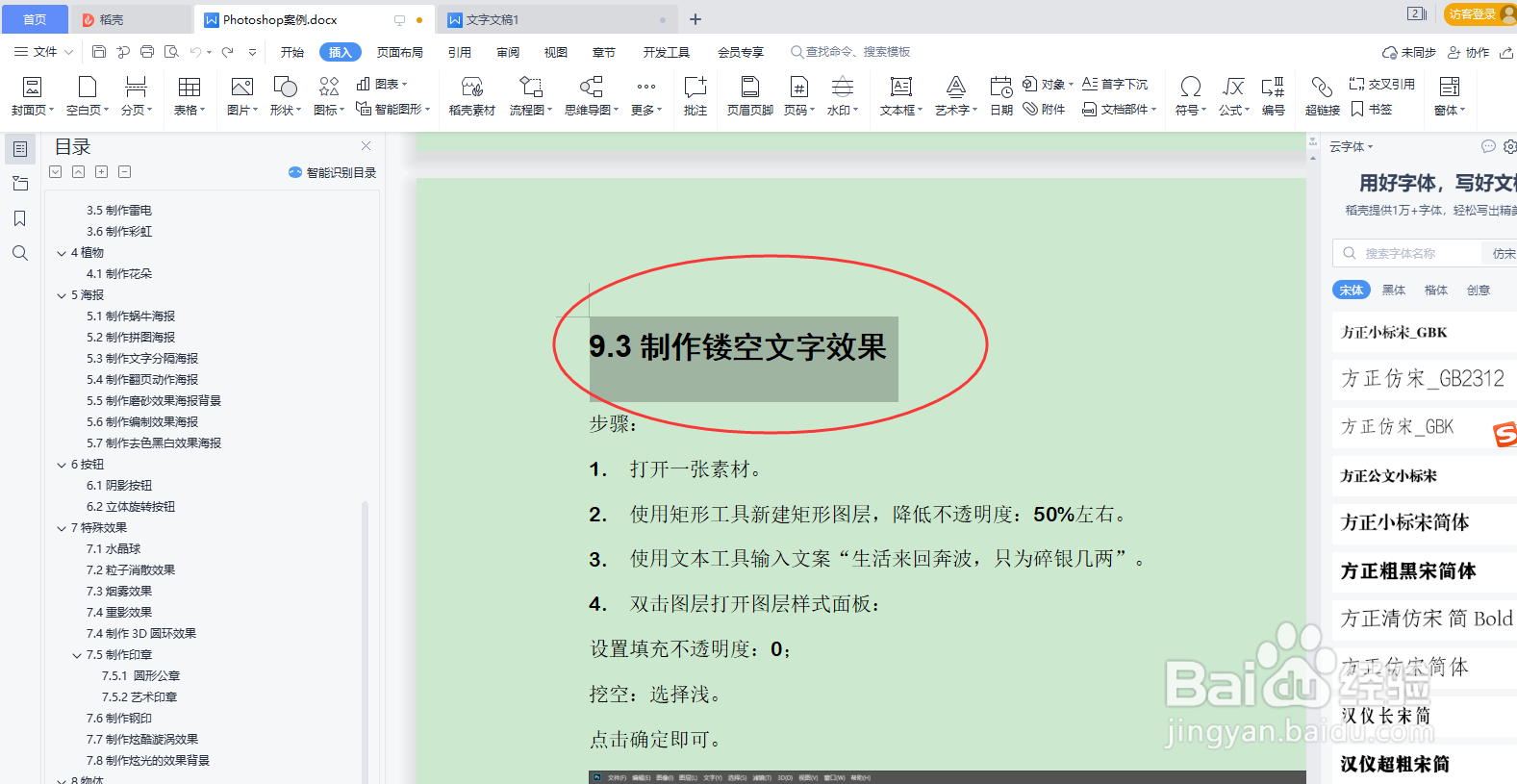
Task: Open the 窗体 dropdown
Action: pyautogui.click(x=1450, y=96)
